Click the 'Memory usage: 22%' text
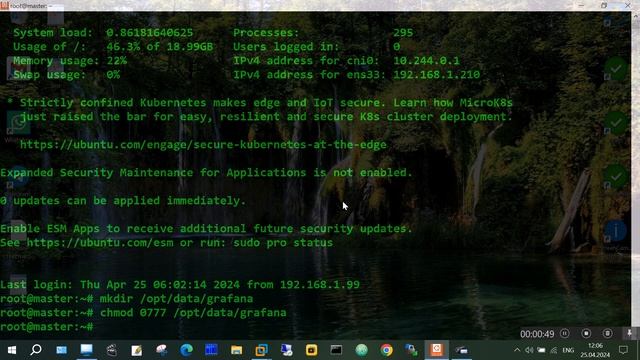640x360 pixels. (x=70, y=61)
